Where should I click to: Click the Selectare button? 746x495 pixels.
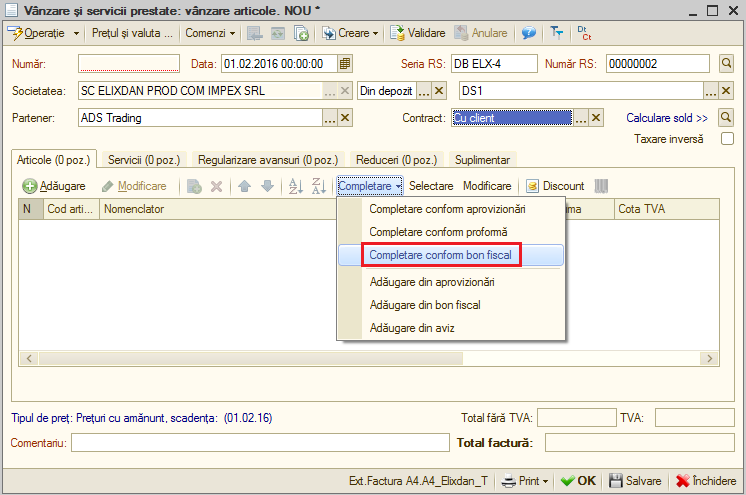point(431,186)
